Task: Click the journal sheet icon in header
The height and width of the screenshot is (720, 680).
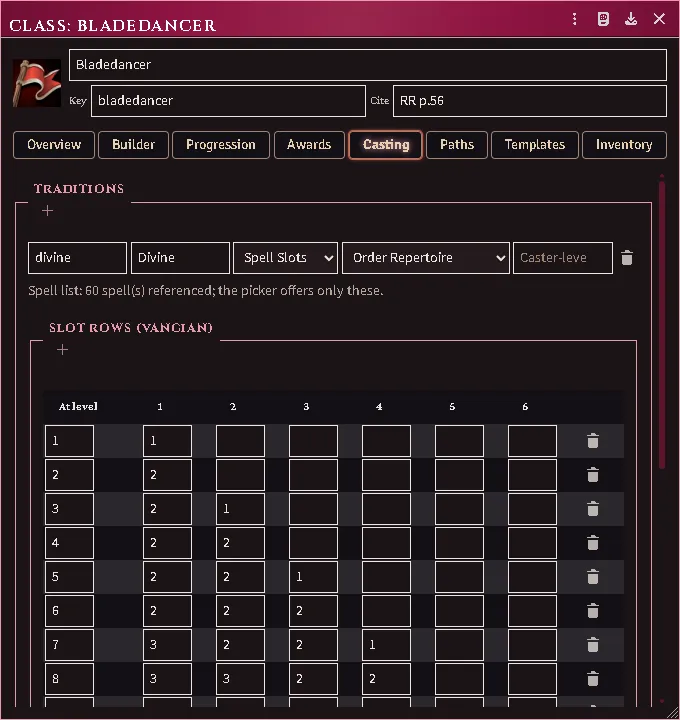Action: [603, 19]
